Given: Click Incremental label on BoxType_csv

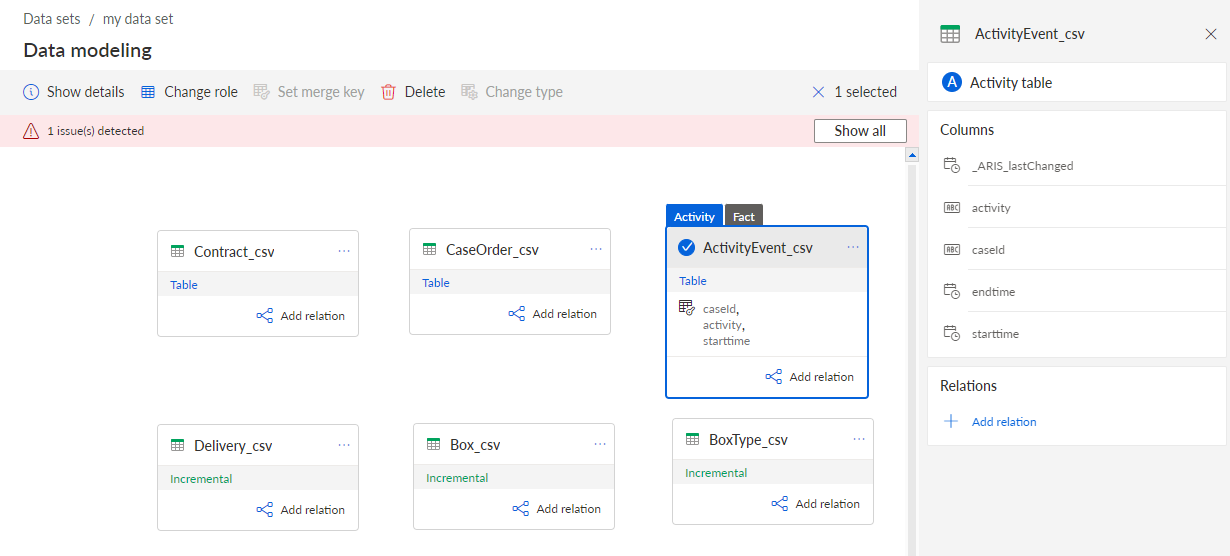Looking at the screenshot, I should point(716,473).
